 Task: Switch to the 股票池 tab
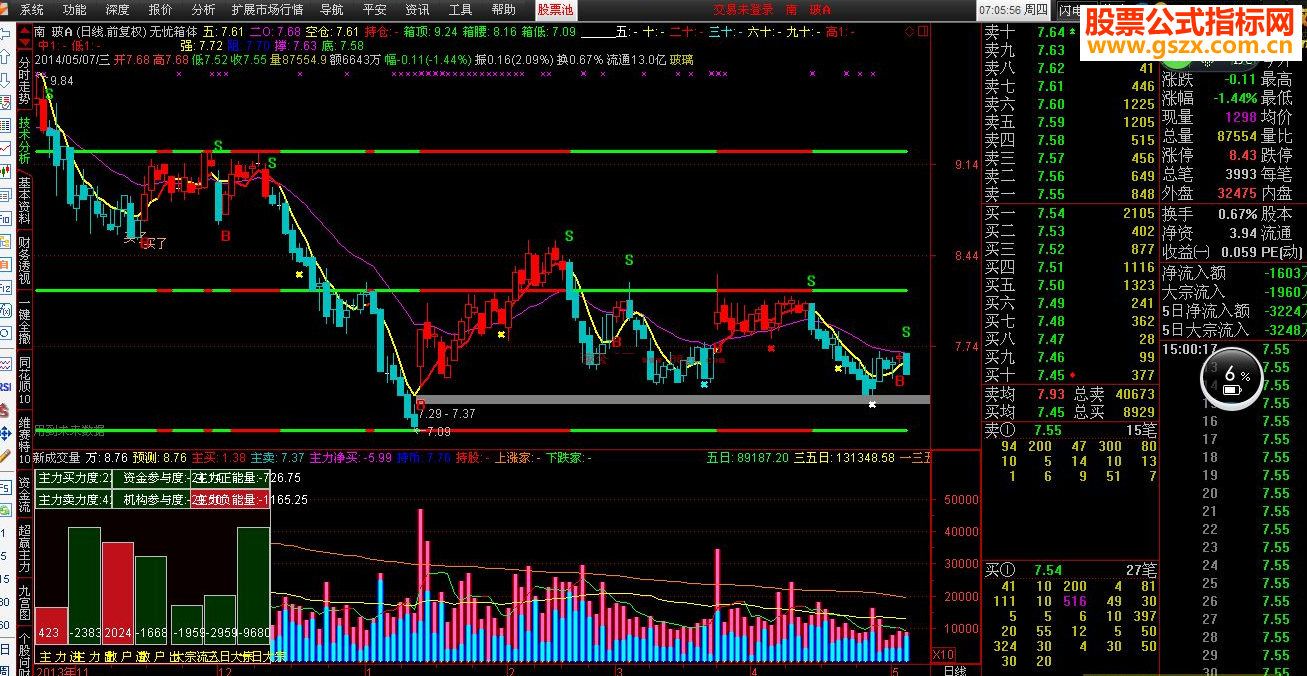556,9
